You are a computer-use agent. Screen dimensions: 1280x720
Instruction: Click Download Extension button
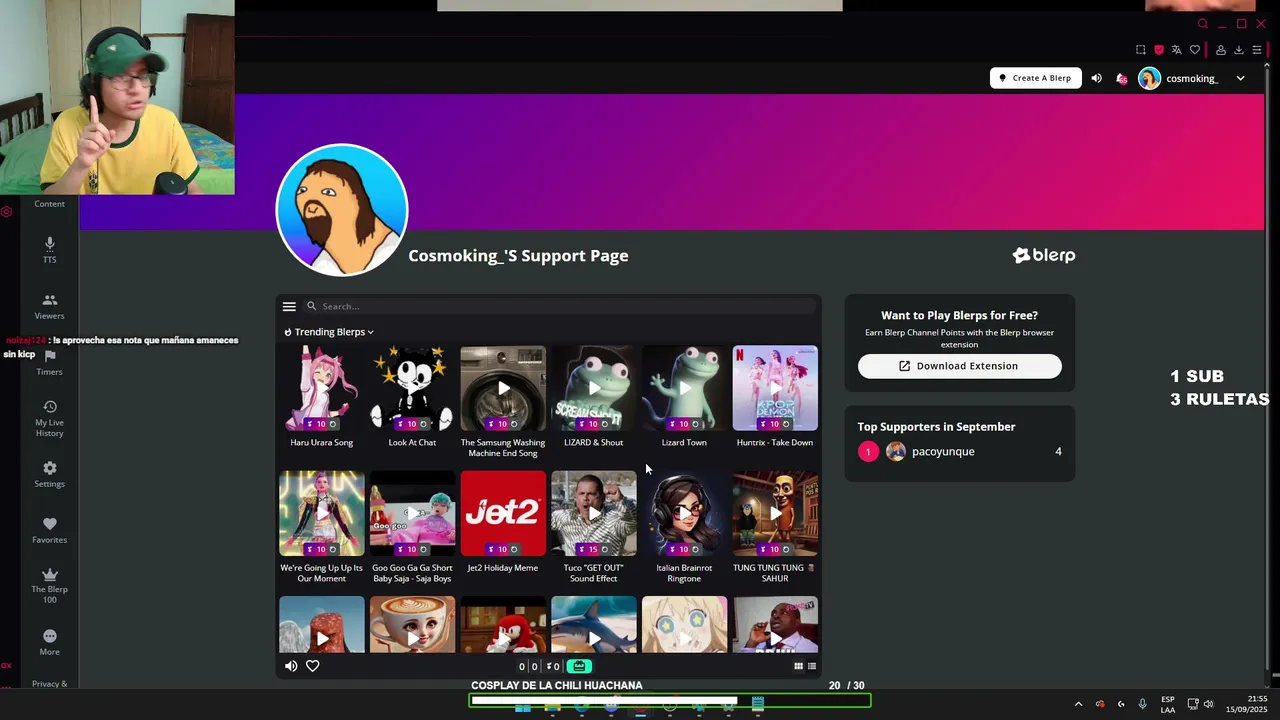[x=960, y=366]
